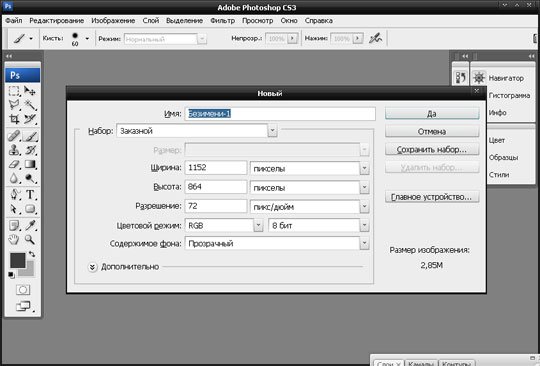
Task: Open Изображение menu
Action: (x=113, y=21)
